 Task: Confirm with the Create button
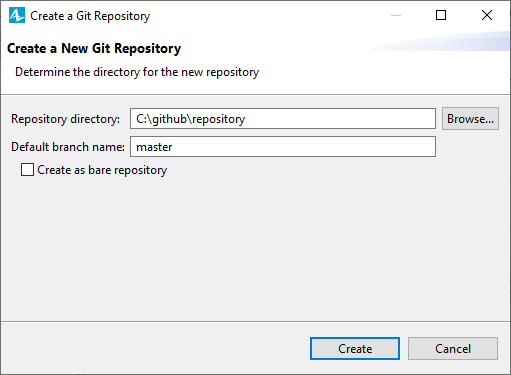pyautogui.click(x=355, y=349)
